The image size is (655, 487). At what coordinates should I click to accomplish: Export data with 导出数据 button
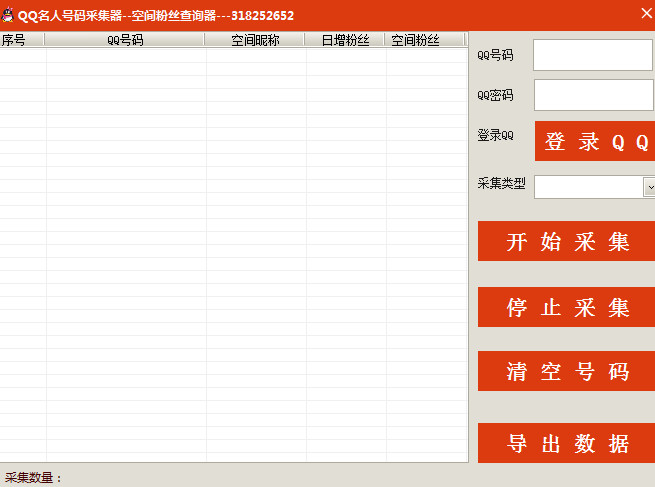tap(567, 444)
